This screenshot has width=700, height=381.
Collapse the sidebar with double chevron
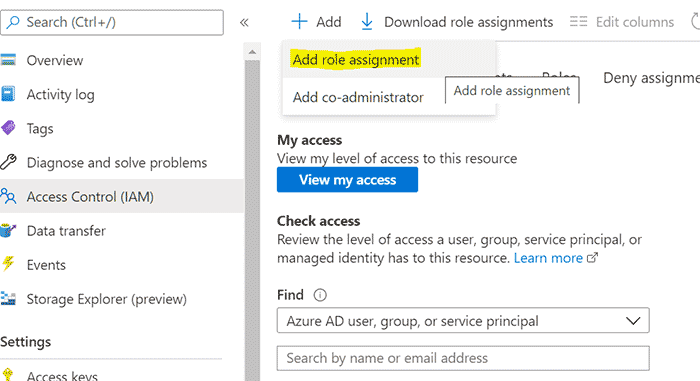point(244,22)
